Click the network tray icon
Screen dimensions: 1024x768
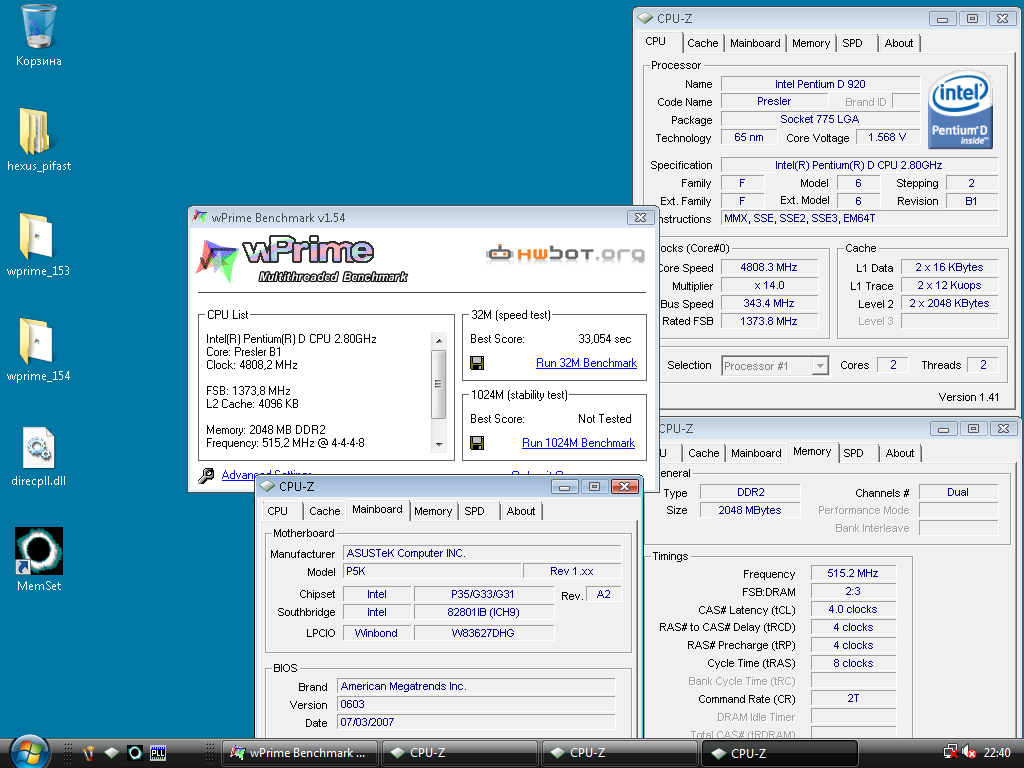click(950, 753)
